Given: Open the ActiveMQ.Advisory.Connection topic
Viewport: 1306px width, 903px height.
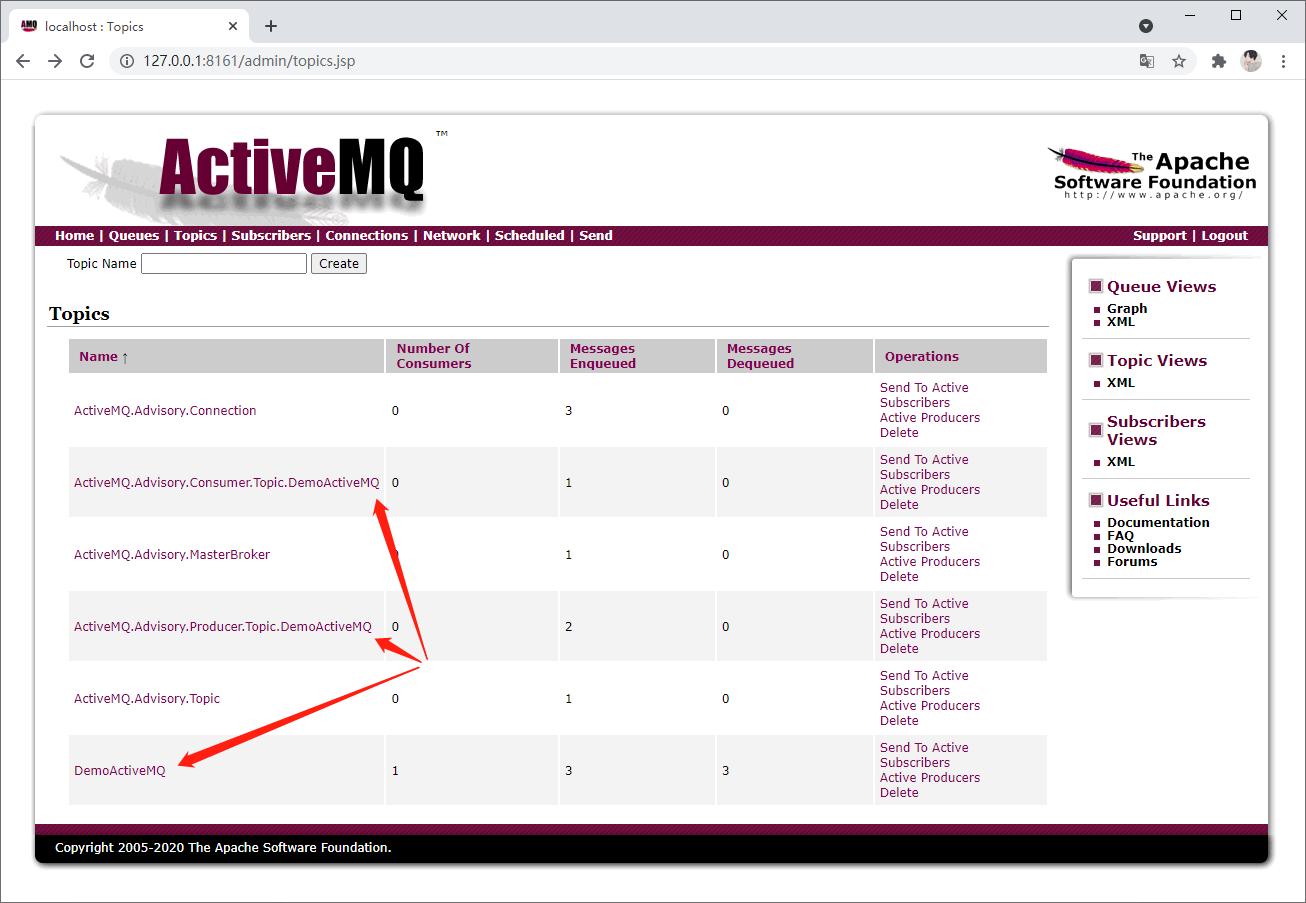Looking at the screenshot, I should pyautogui.click(x=165, y=411).
